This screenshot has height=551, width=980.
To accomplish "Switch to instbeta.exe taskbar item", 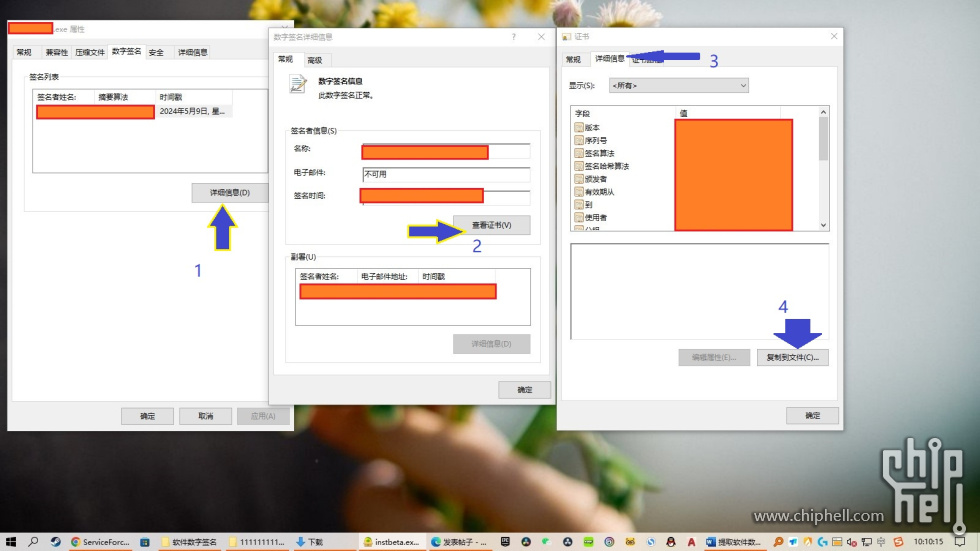I will pyautogui.click(x=392, y=542).
